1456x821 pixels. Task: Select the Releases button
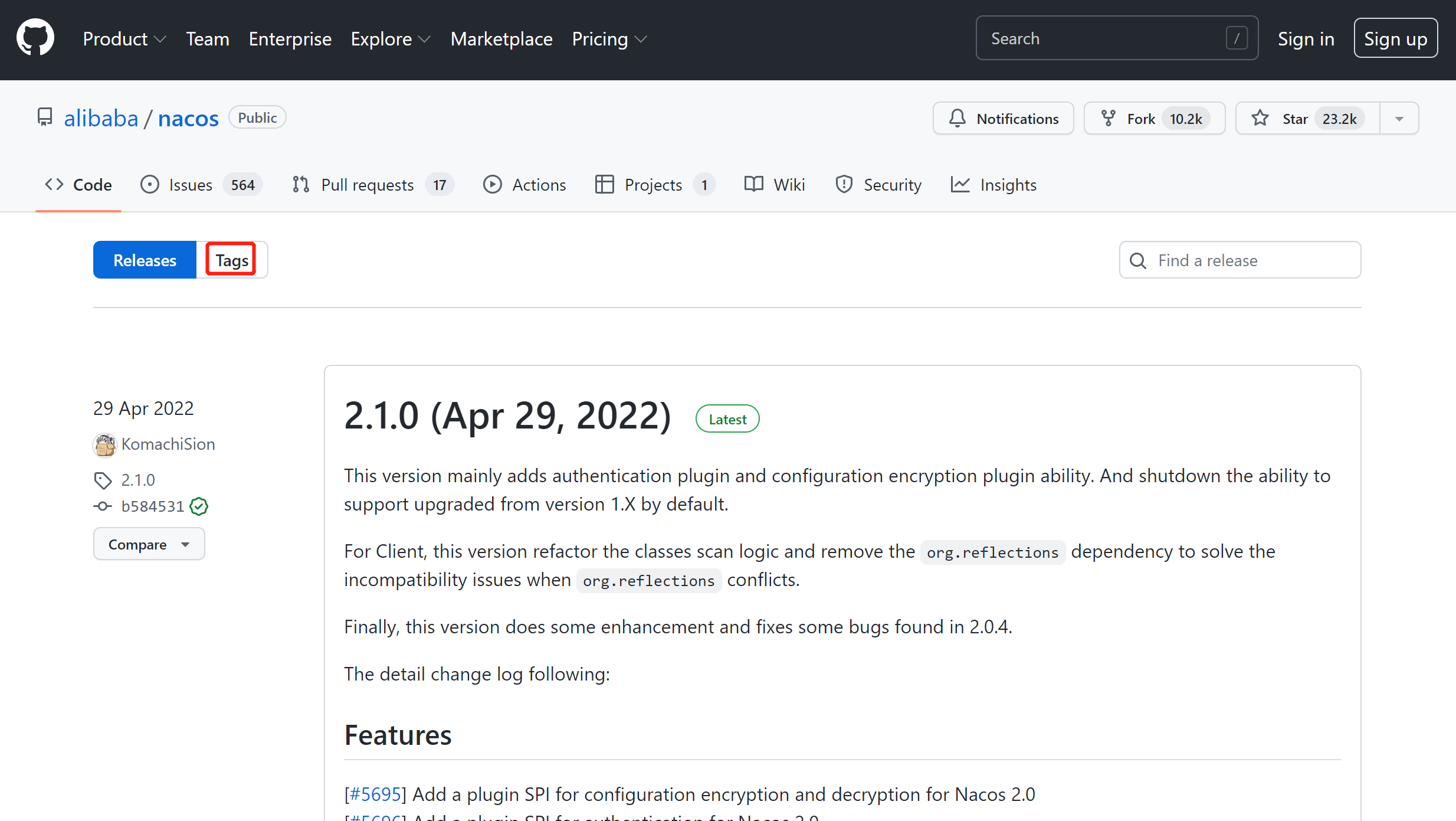point(145,260)
